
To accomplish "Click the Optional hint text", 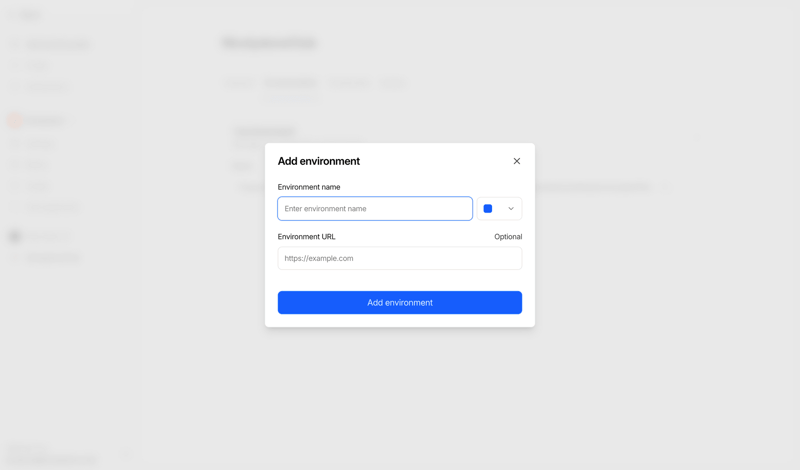I will click(x=508, y=237).
